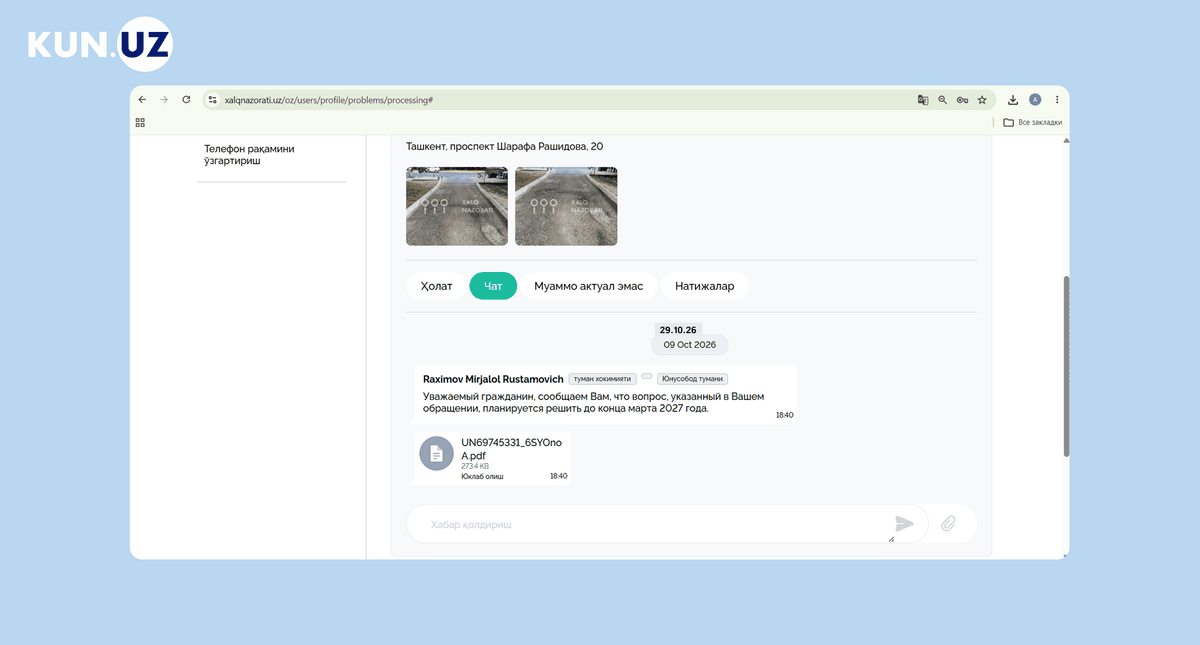Click the Юнусобод тумани tag
The image size is (1200, 645).
click(692, 379)
